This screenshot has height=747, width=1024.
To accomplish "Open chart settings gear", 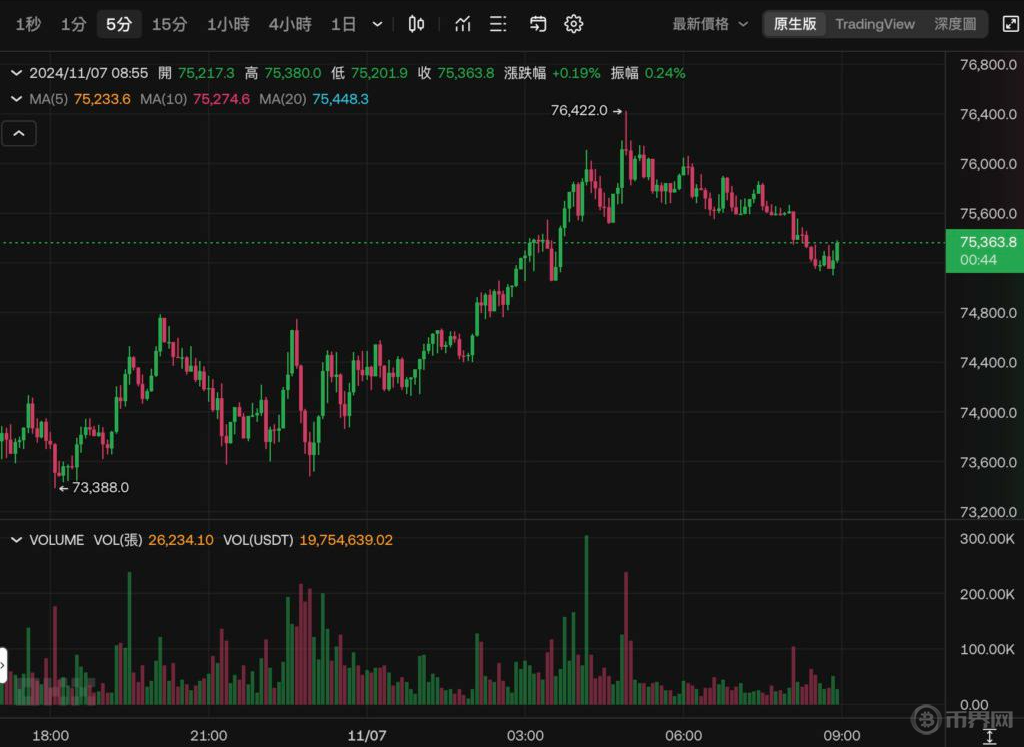I will click(573, 24).
